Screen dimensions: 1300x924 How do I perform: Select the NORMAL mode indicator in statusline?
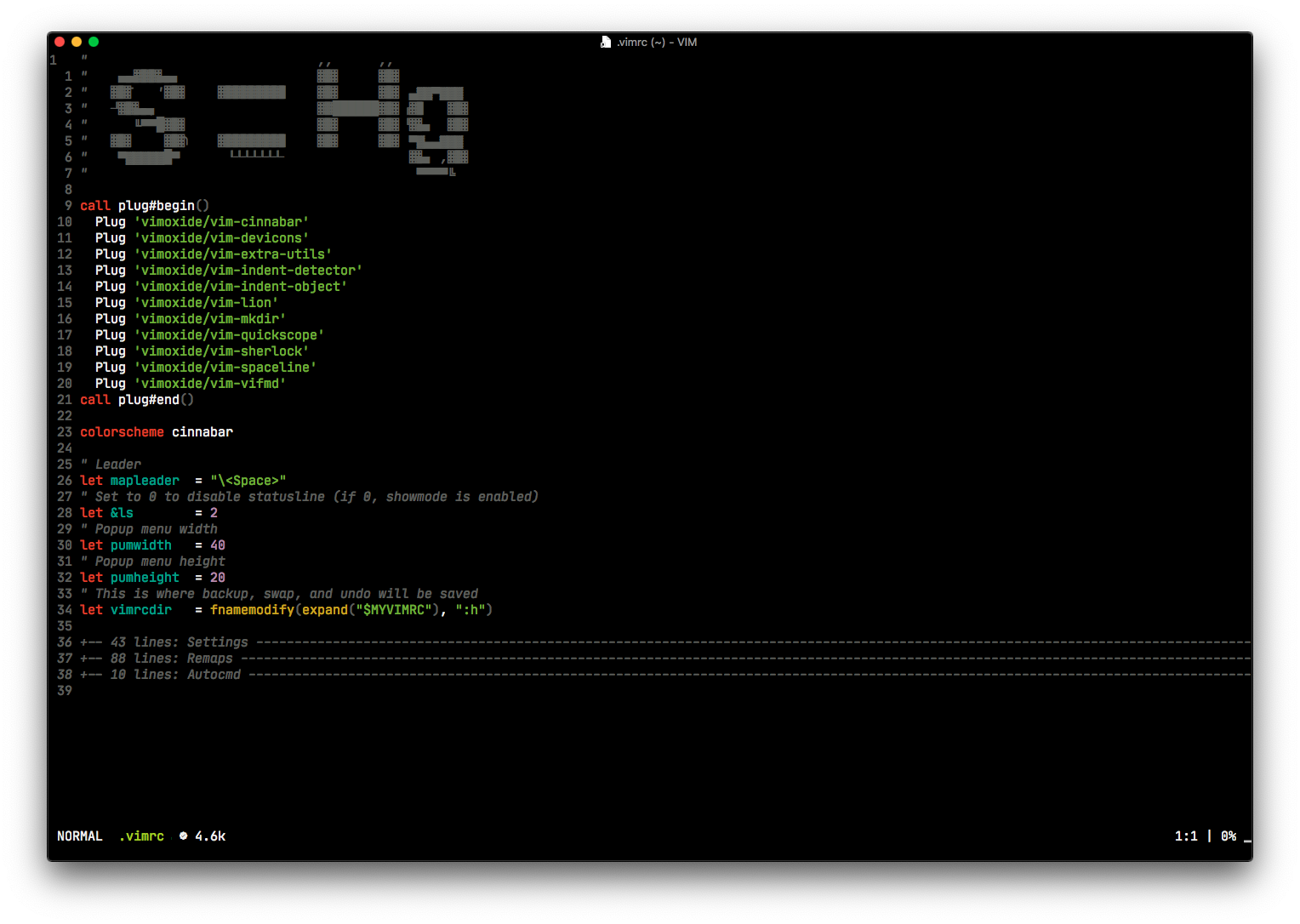[x=79, y=836]
